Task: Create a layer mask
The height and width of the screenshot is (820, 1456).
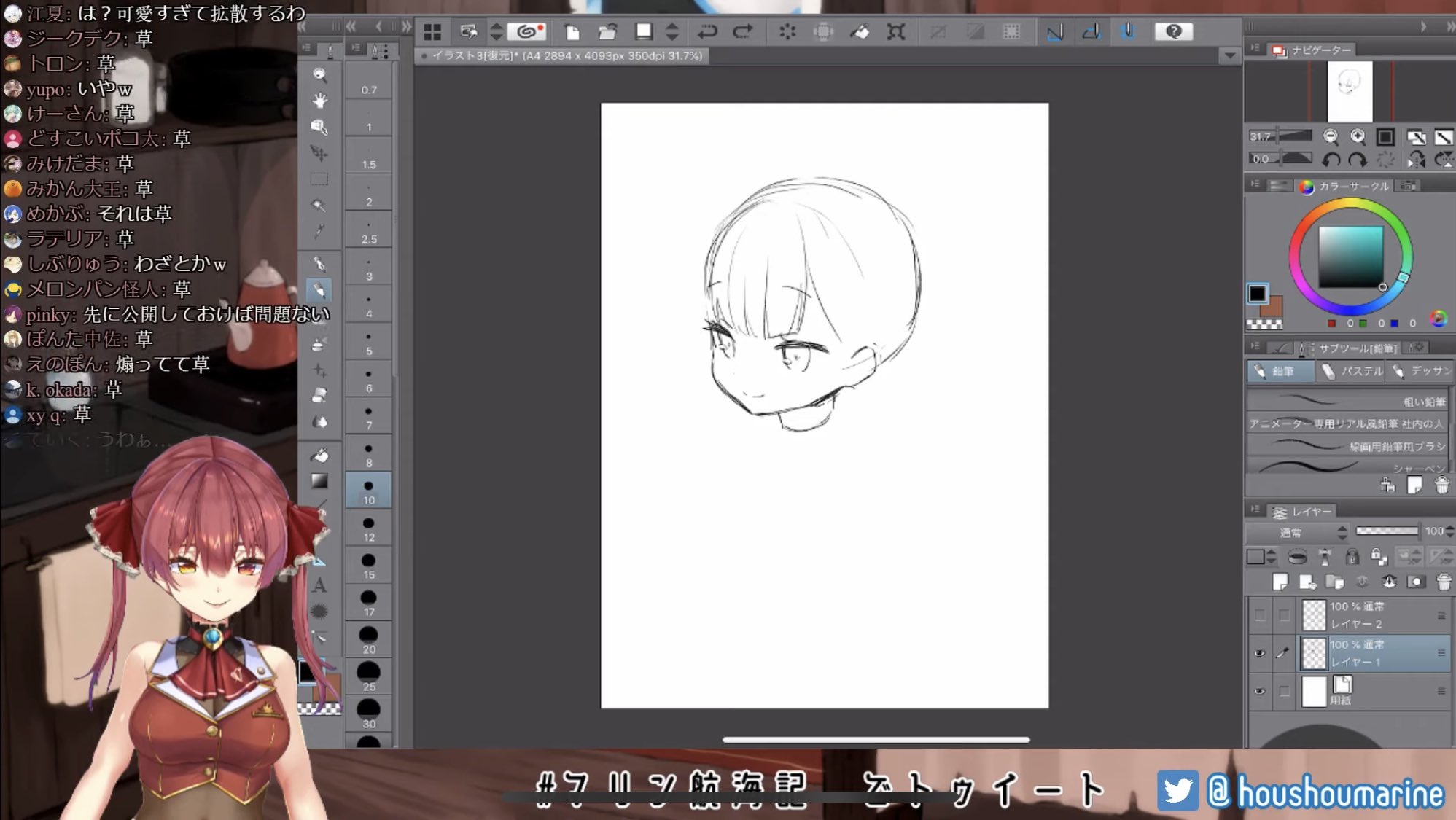Action: pyautogui.click(x=1416, y=582)
